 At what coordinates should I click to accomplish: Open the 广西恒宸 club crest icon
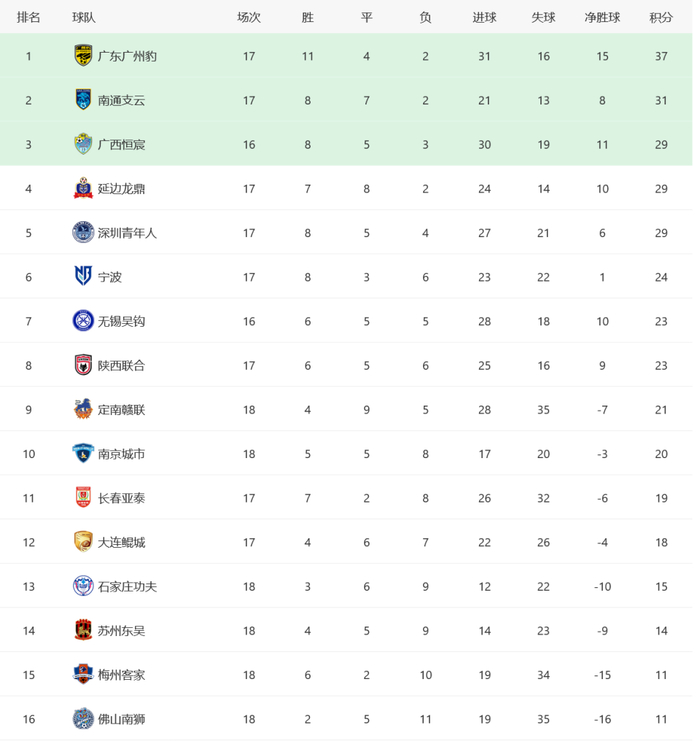point(83,144)
